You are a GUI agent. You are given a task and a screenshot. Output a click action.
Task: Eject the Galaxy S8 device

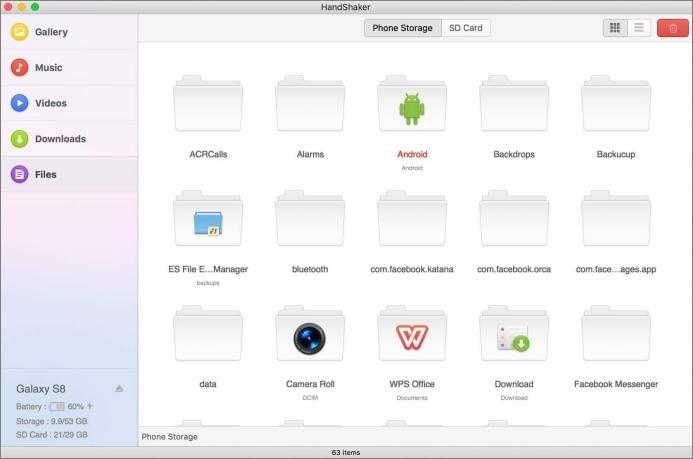coord(119,388)
